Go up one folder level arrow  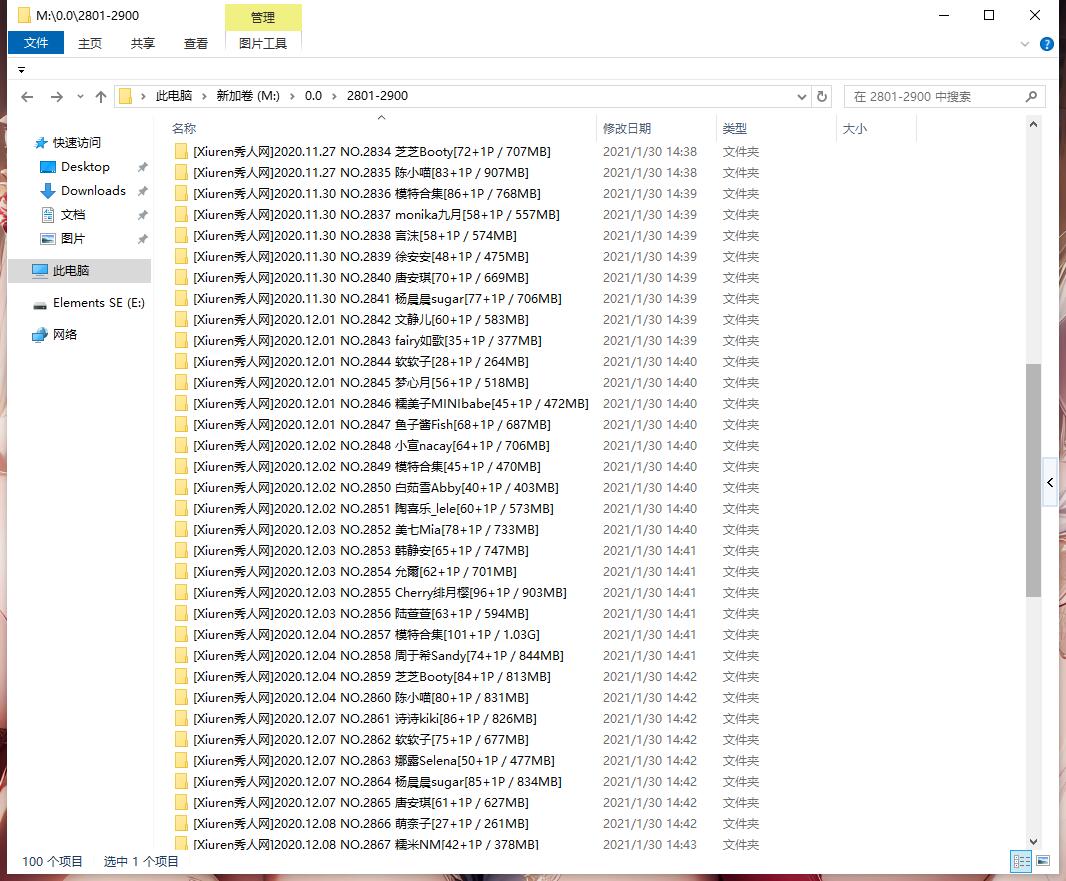[x=101, y=97]
